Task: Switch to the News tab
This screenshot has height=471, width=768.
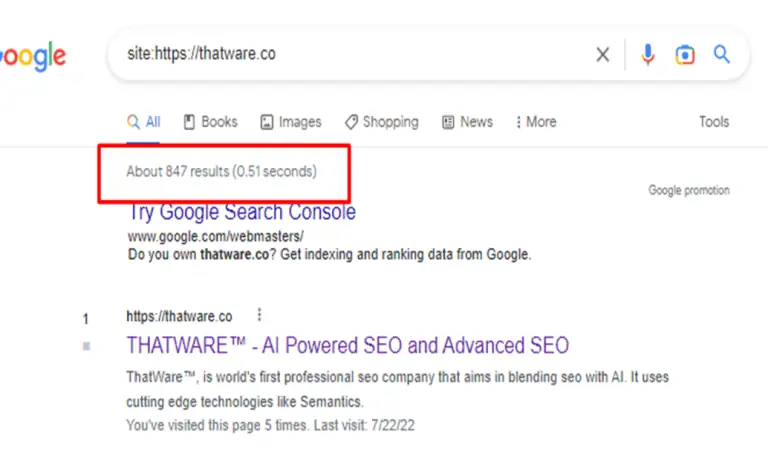Action: pyautogui.click(x=467, y=122)
